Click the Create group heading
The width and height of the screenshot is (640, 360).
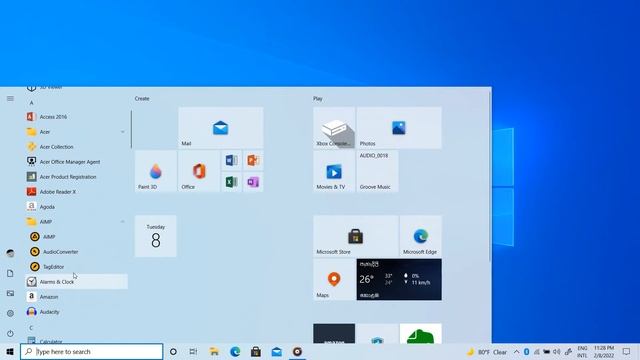point(142,99)
